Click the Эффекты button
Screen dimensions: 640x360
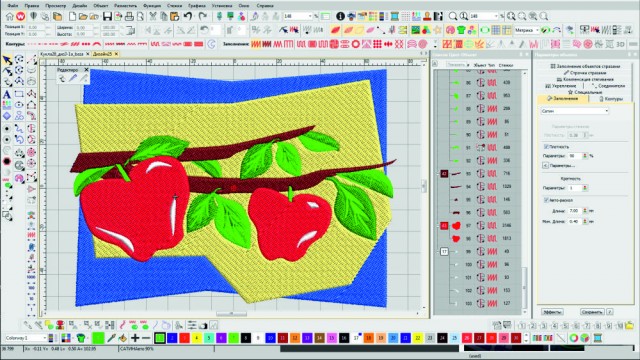[552, 312]
